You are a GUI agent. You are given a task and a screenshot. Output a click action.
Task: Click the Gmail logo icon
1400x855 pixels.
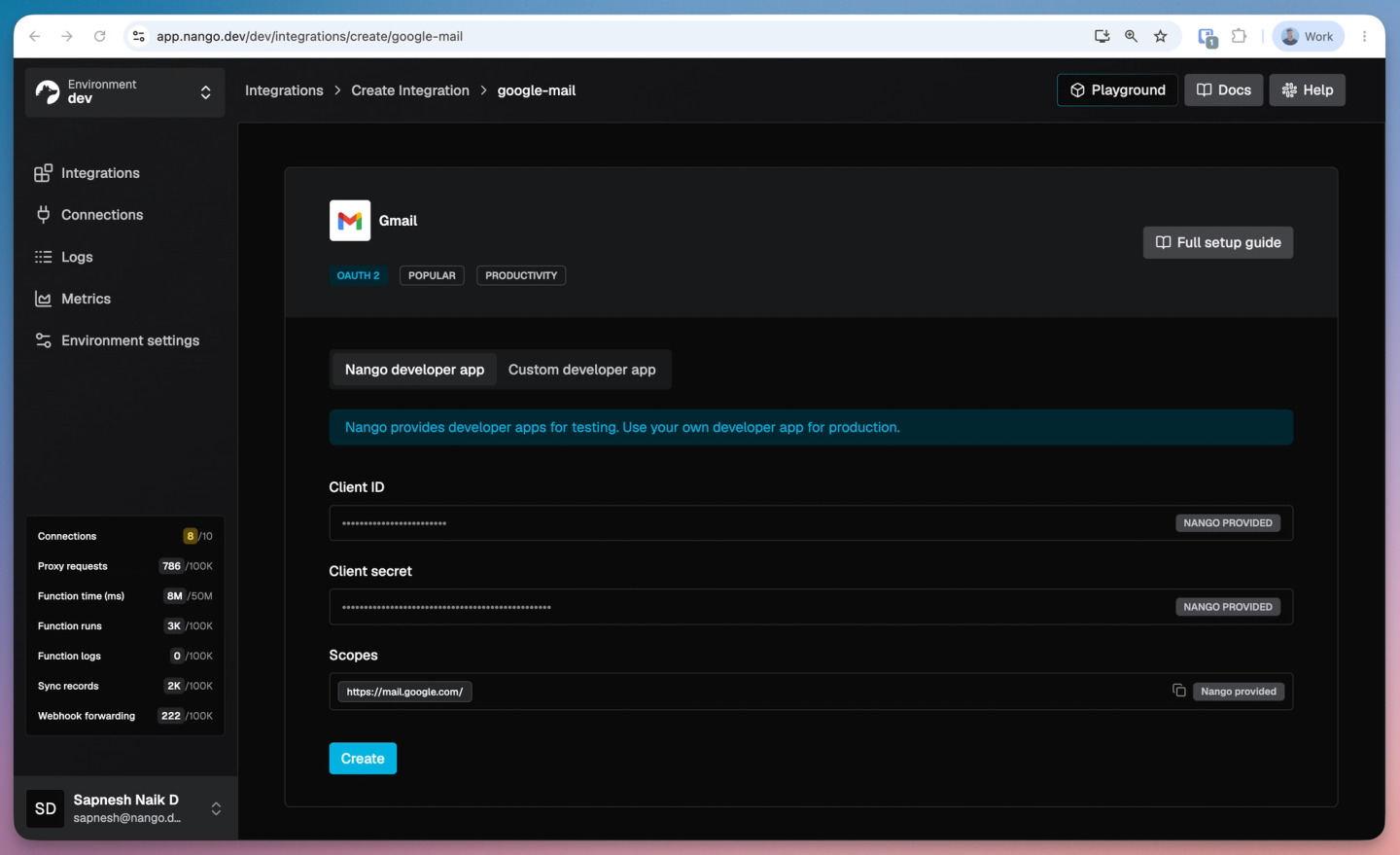tap(350, 221)
